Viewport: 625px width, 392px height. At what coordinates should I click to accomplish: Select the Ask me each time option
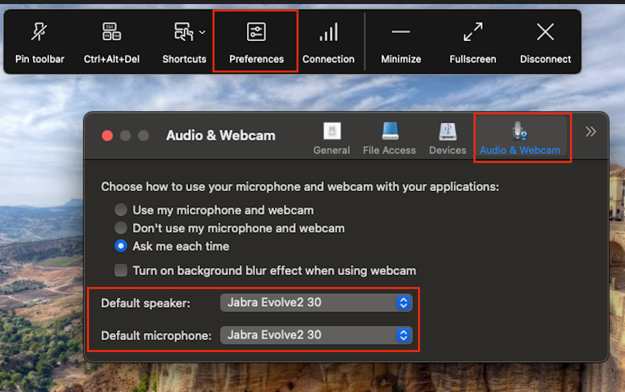click(x=121, y=246)
